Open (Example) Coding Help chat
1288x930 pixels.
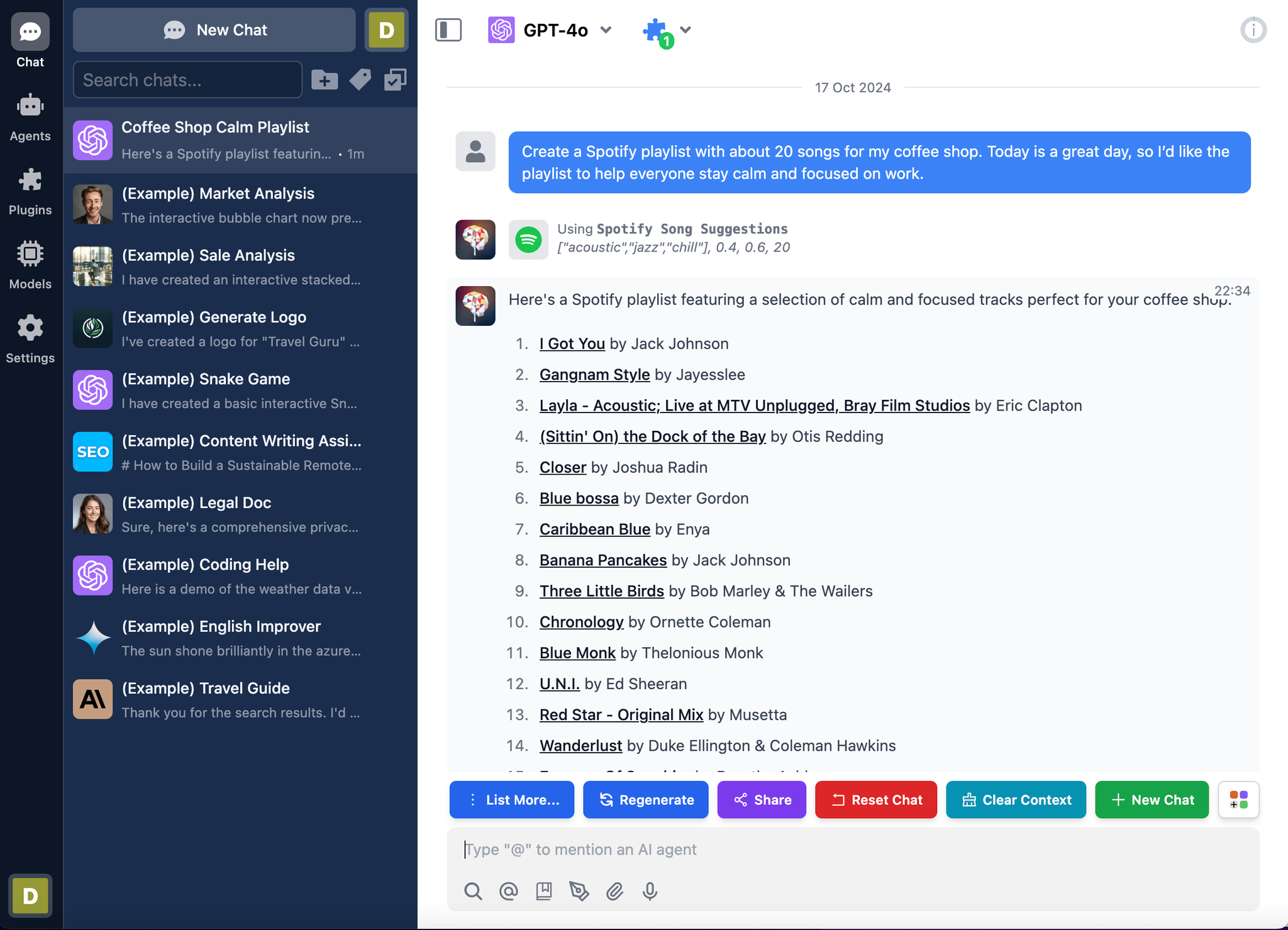[240, 576]
